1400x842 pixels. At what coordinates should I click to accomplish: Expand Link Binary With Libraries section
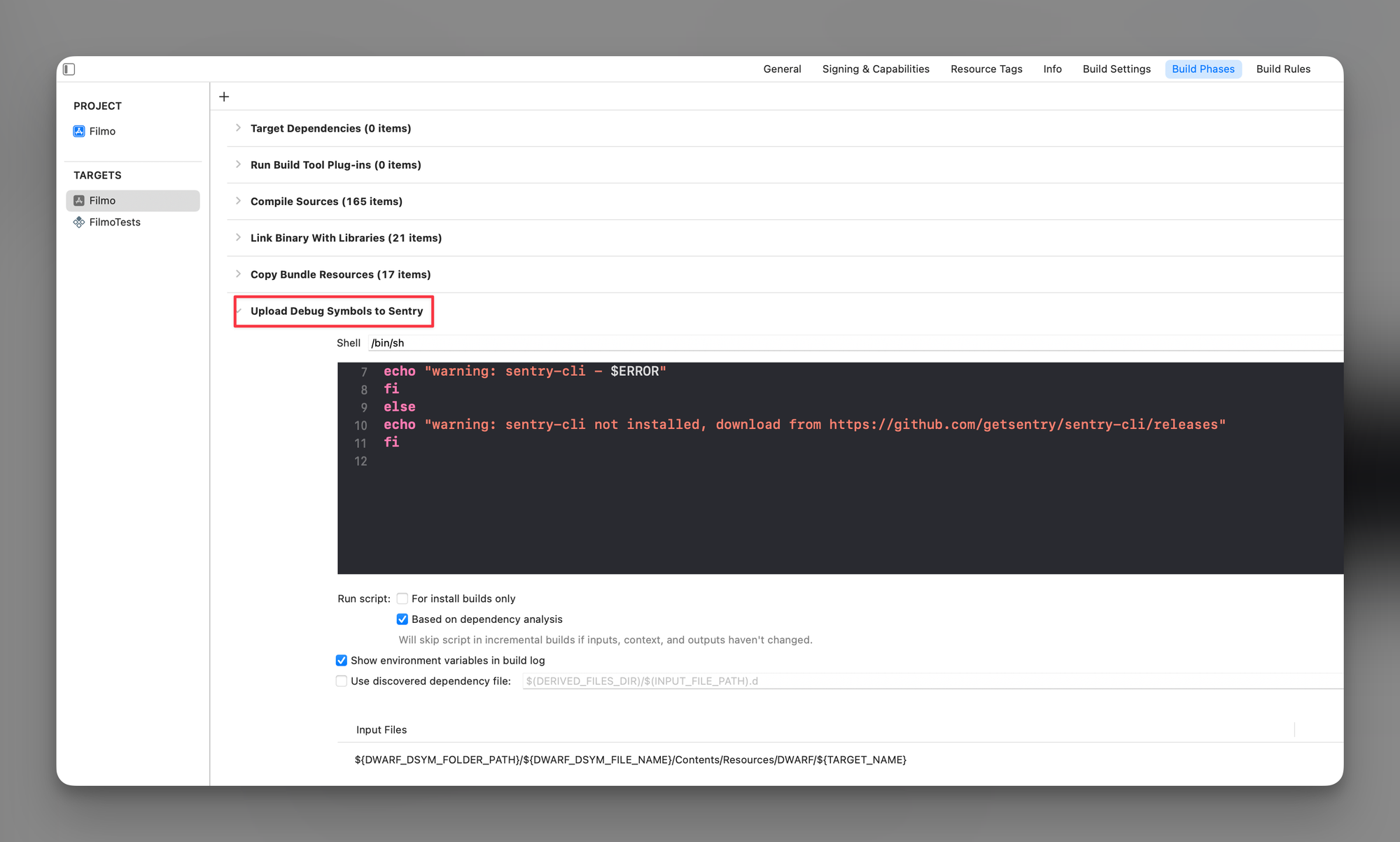point(238,238)
